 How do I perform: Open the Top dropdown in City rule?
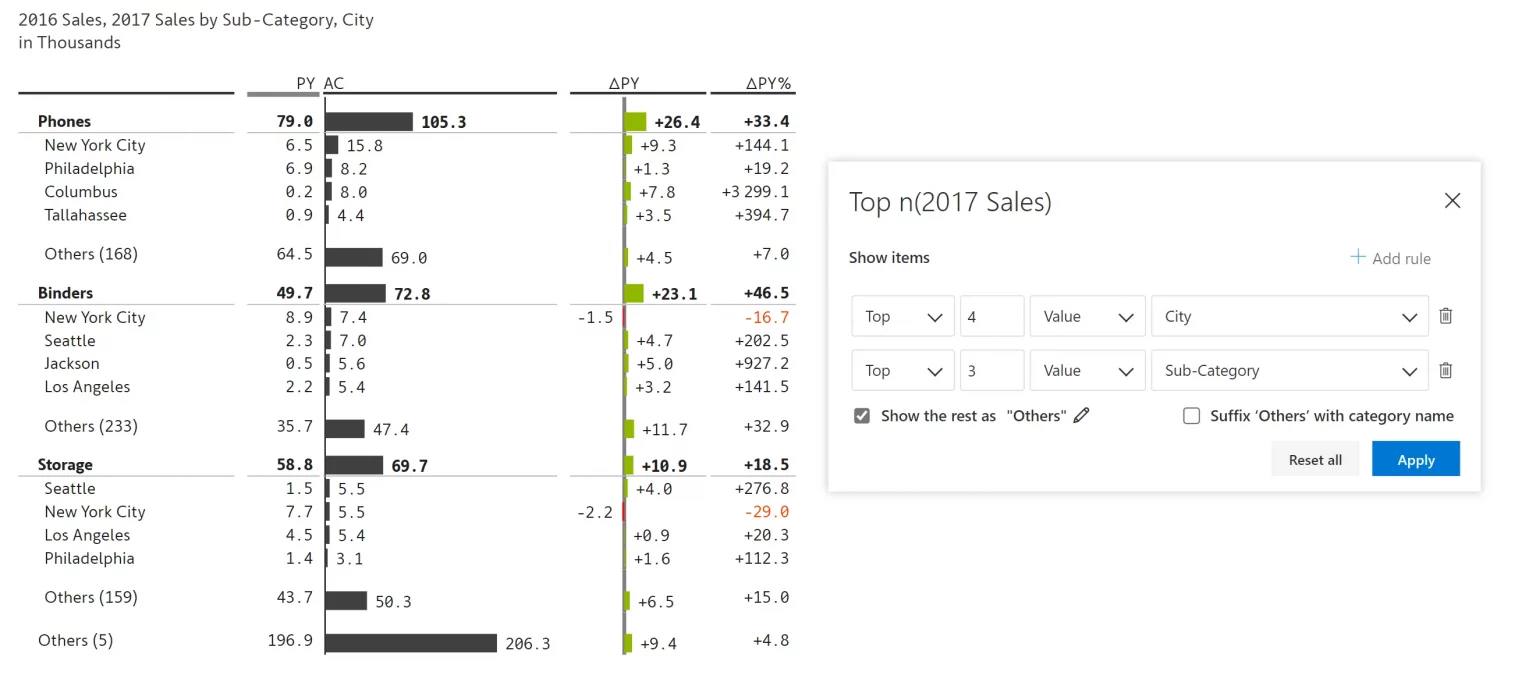[902, 316]
